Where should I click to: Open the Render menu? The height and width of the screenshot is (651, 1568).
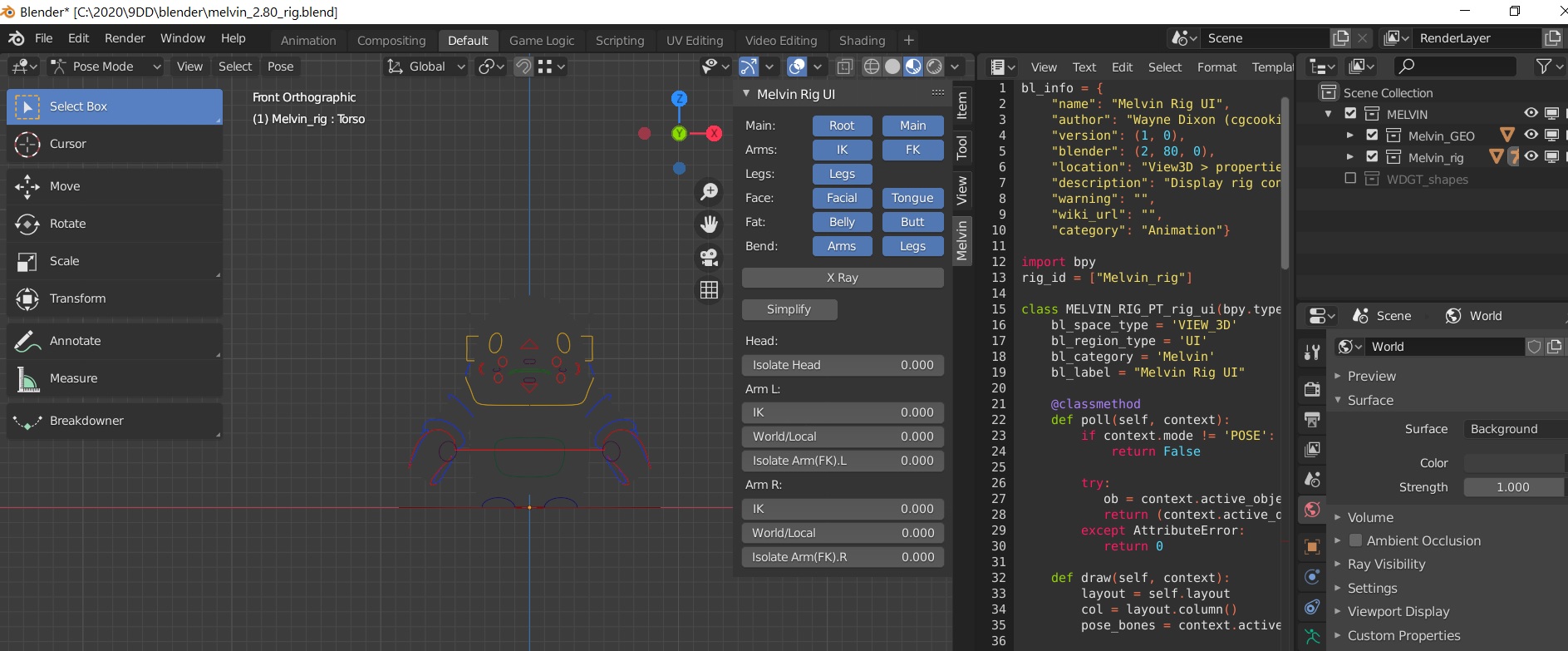coord(125,38)
